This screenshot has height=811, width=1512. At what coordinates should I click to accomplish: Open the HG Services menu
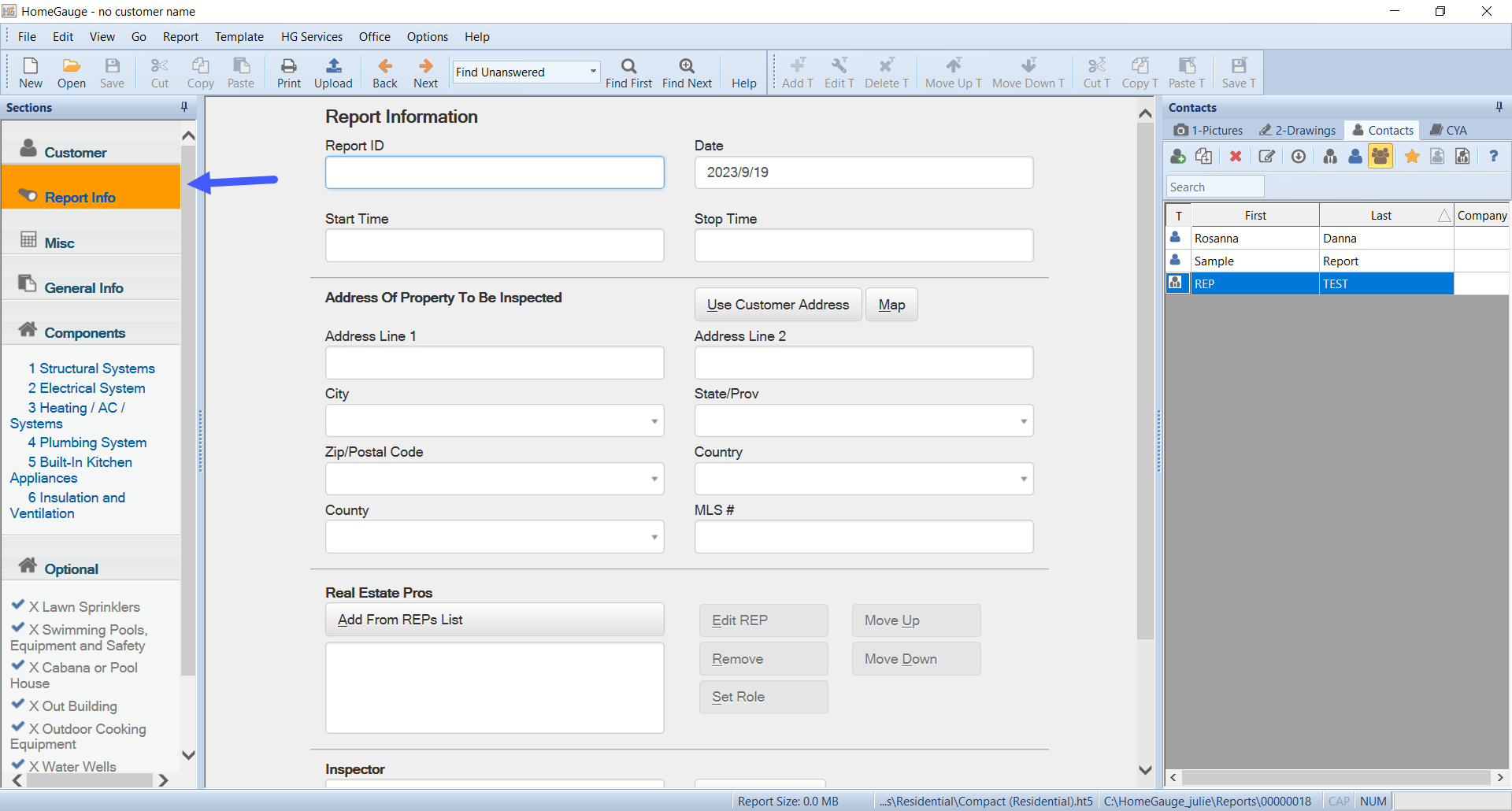coord(311,37)
